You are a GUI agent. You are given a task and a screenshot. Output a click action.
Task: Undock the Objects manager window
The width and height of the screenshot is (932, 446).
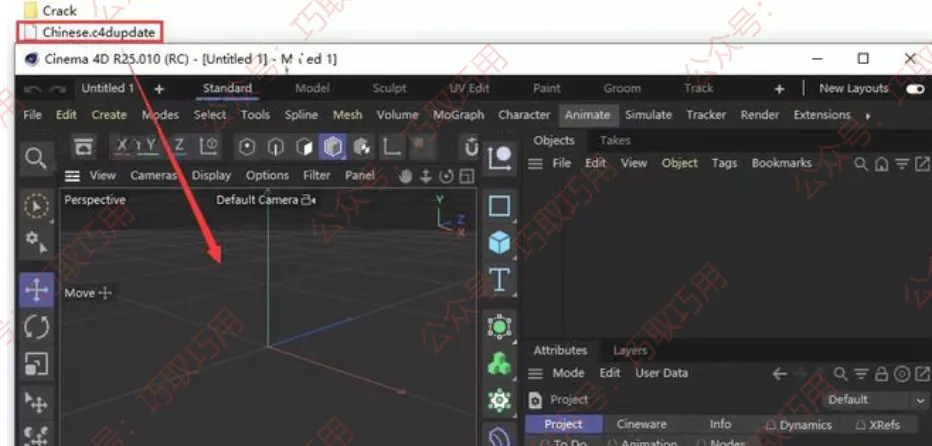(922, 164)
